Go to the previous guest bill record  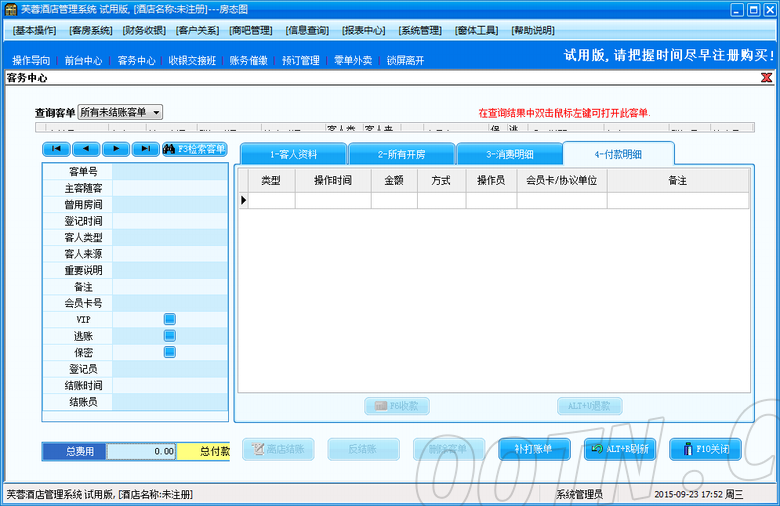(x=85, y=149)
